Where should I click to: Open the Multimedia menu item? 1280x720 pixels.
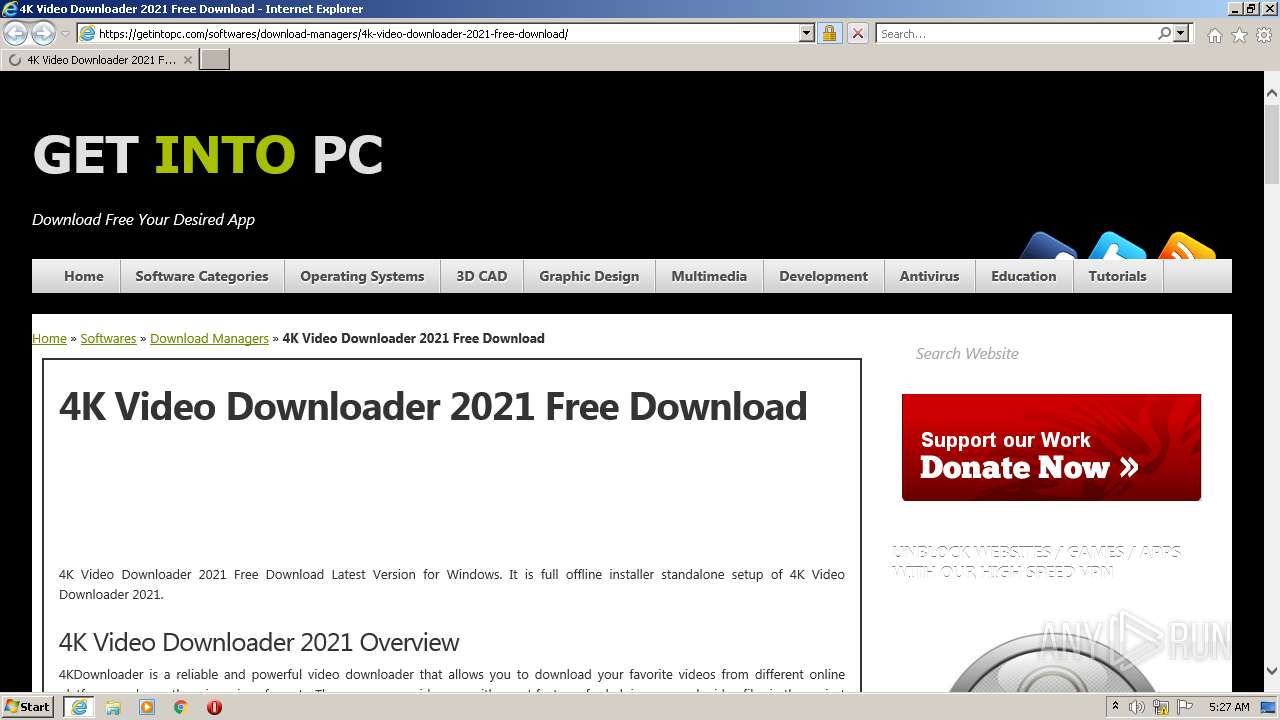tap(709, 276)
